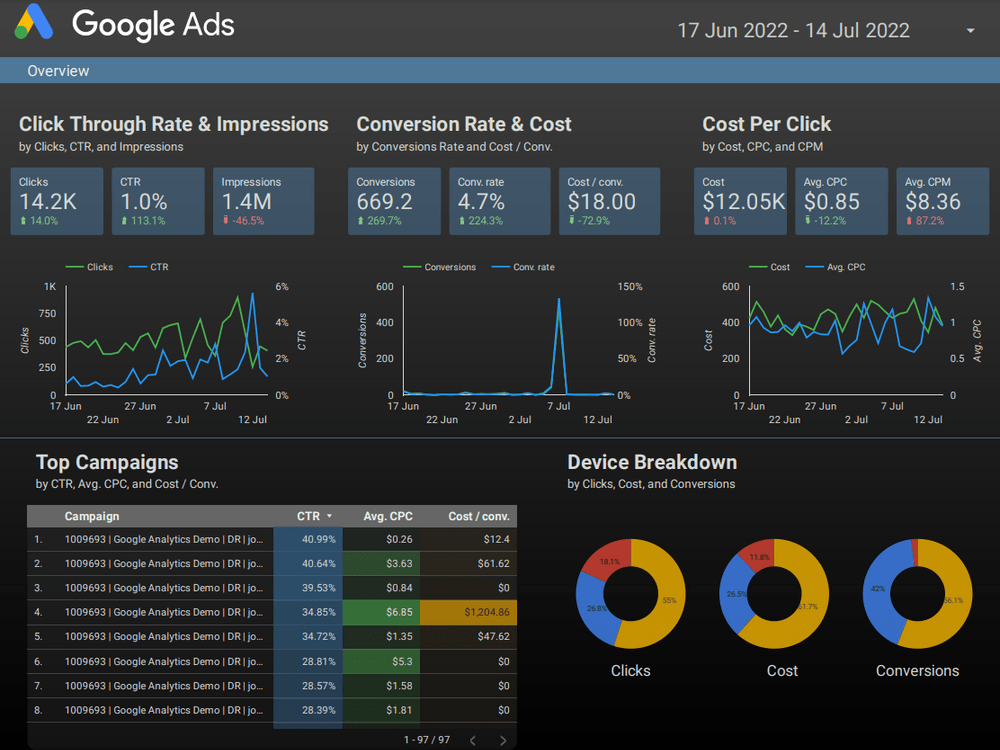Sort by the CTR column header
Viewport: 1000px width, 750px height.
pyautogui.click(x=308, y=516)
